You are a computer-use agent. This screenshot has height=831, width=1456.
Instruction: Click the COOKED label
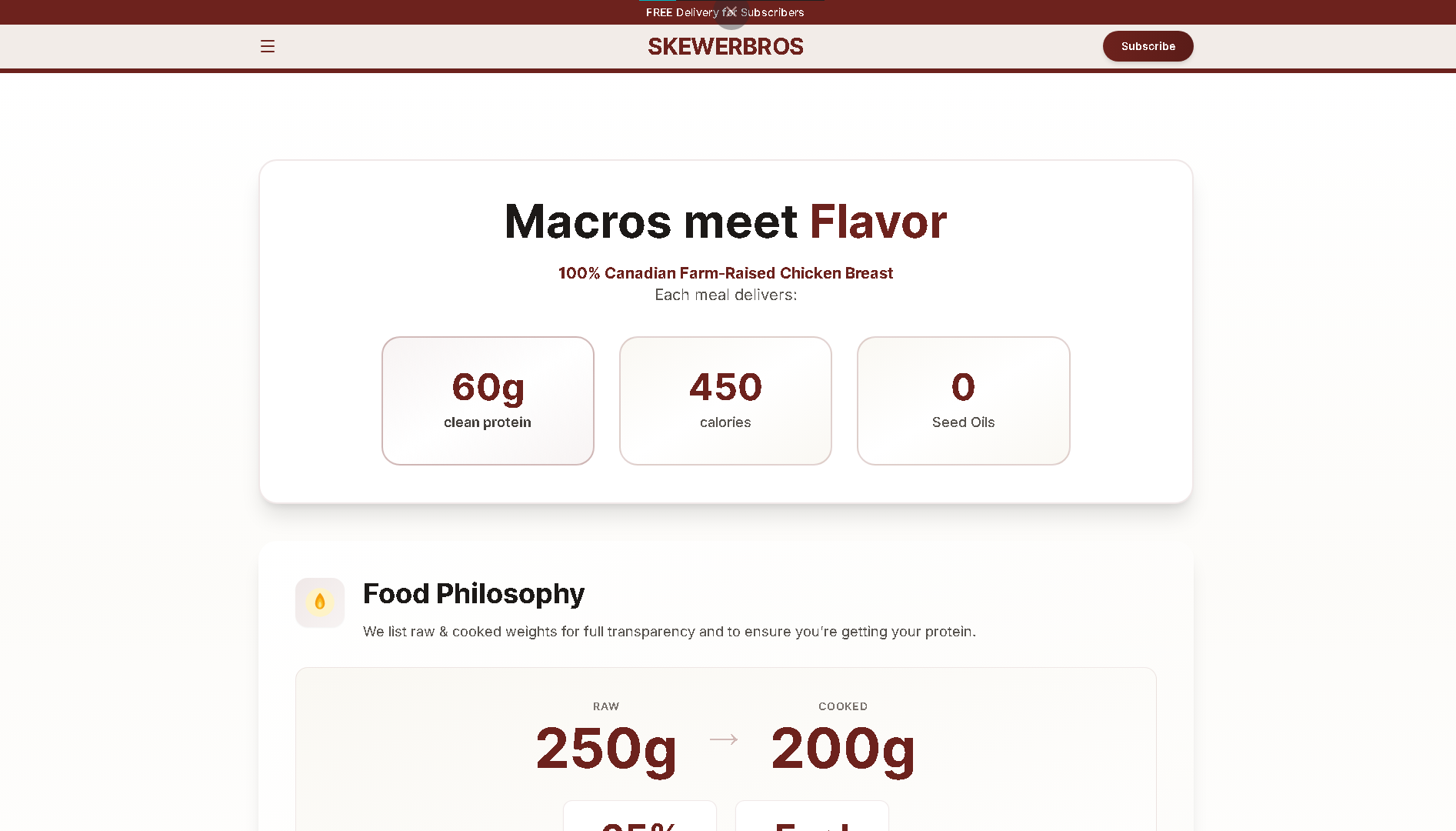click(x=843, y=706)
